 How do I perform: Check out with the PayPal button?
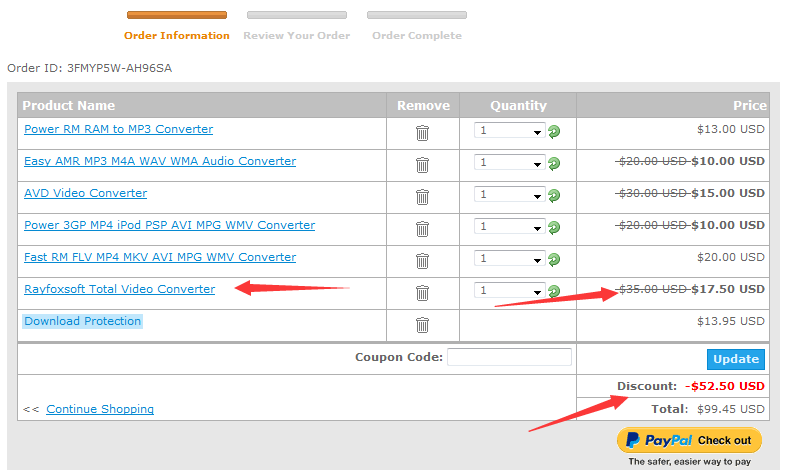pyautogui.click(x=689, y=440)
